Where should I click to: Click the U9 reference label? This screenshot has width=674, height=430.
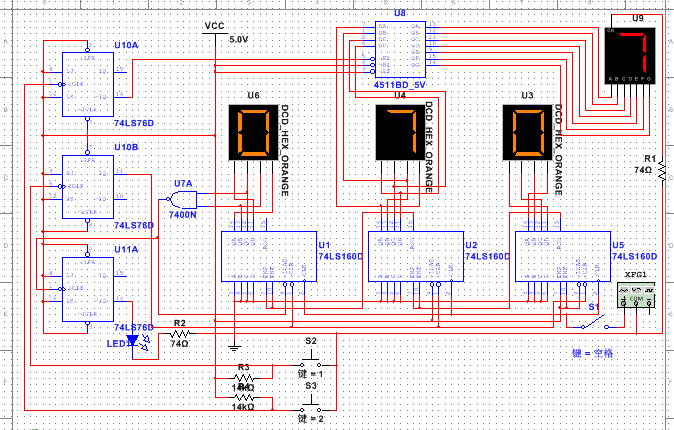click(x=638, y=18)
